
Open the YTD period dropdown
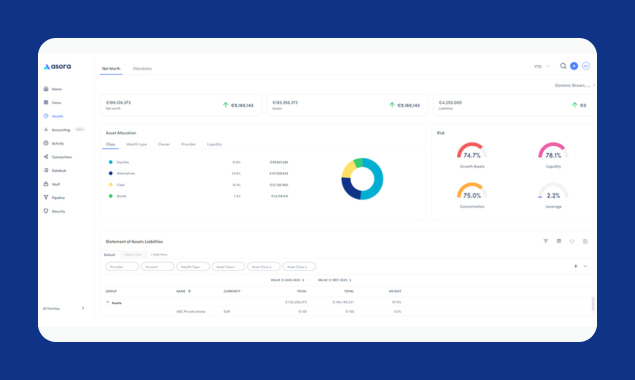[541, 66]
